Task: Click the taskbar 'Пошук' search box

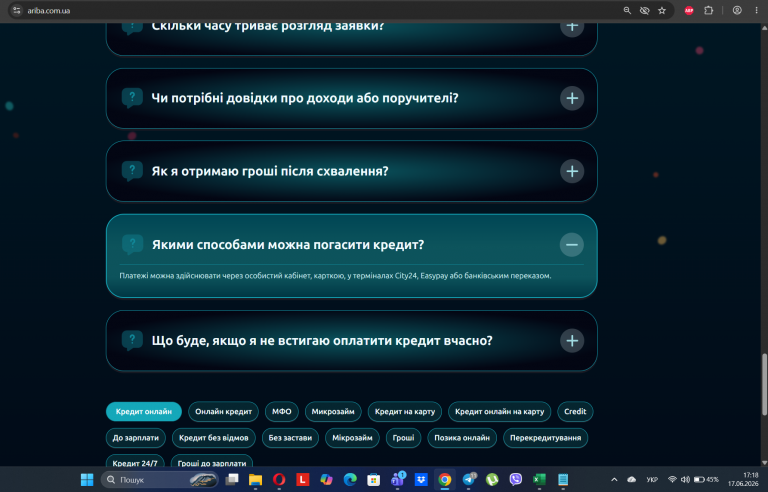Action: (160, 480)
